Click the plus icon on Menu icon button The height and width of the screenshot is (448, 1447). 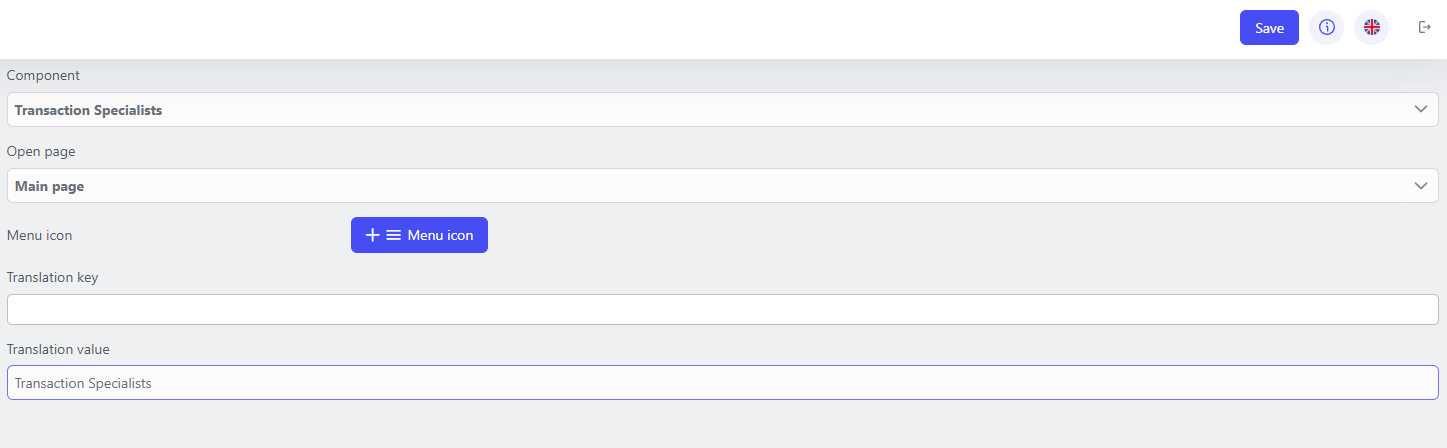(x=372, y=235)
